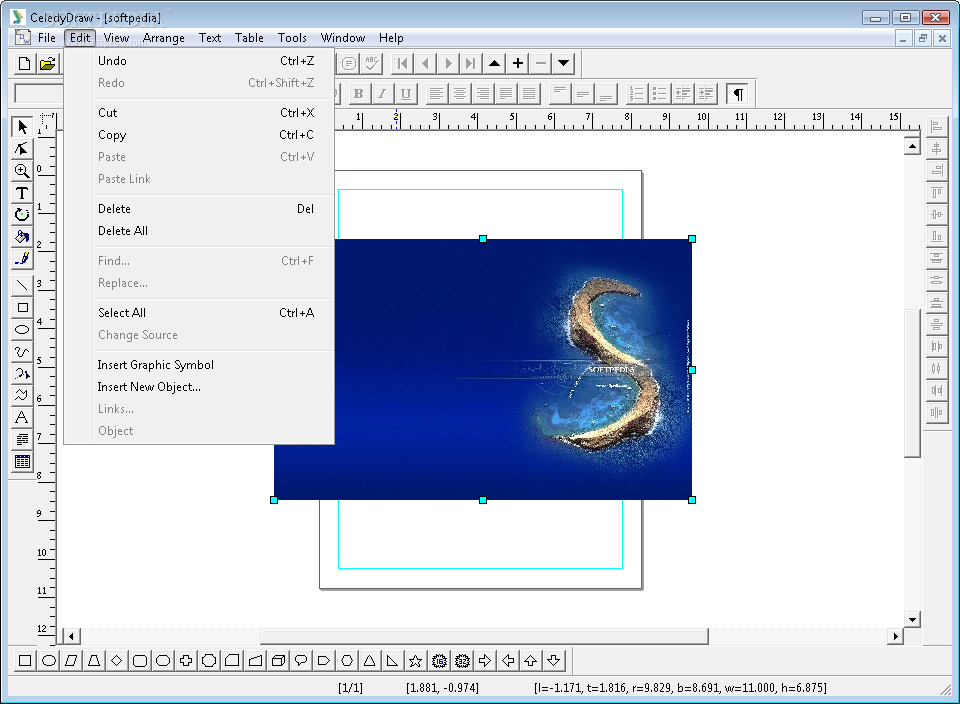Viewport: 960px width, 704px height.
Task: Select the table tool
Action: click(x=22, y=462)
